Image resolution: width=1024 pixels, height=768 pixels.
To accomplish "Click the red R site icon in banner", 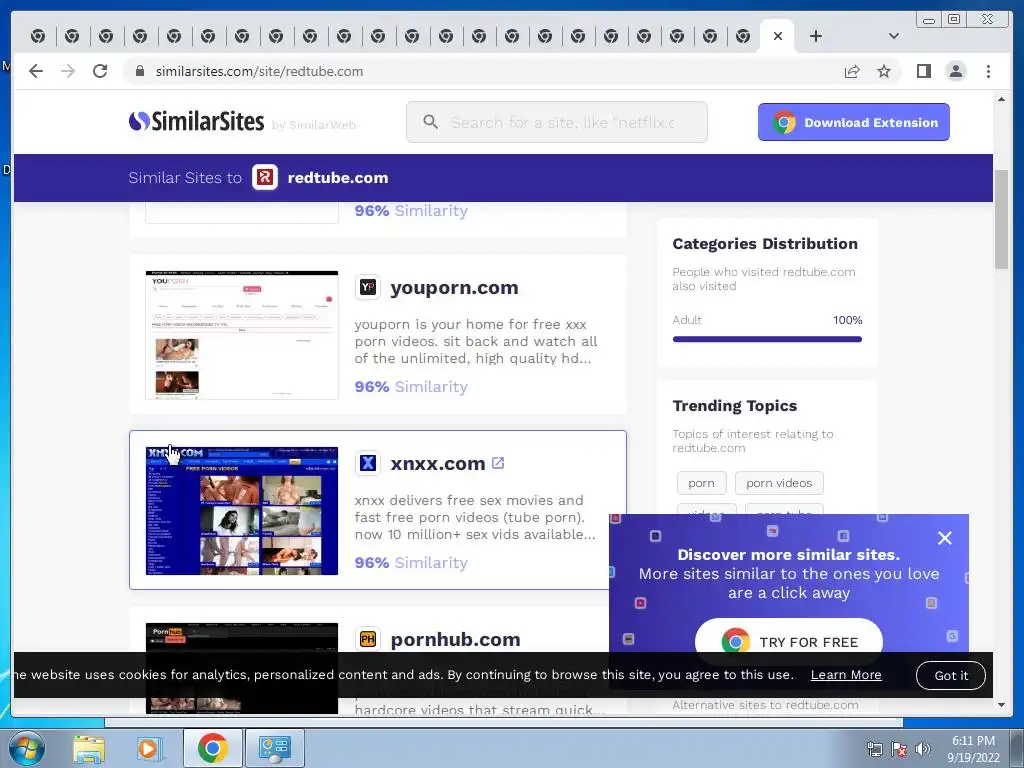I will [x=265, y=177].
